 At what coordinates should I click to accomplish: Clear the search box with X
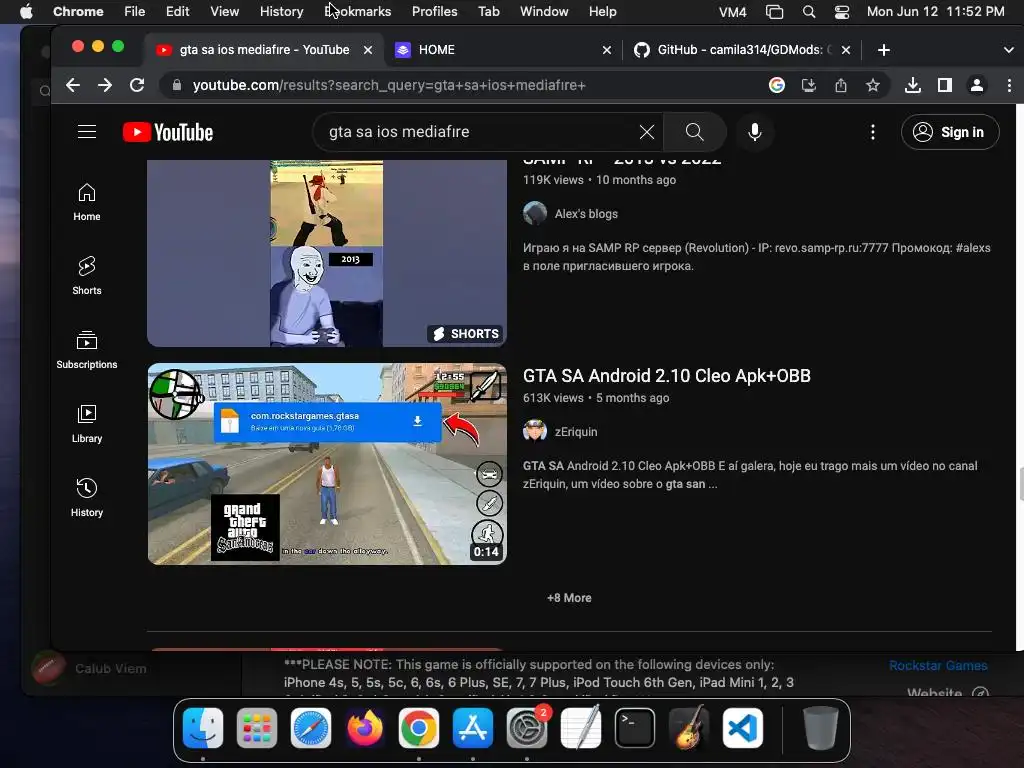pyautogui.click(x=647, y=132)
